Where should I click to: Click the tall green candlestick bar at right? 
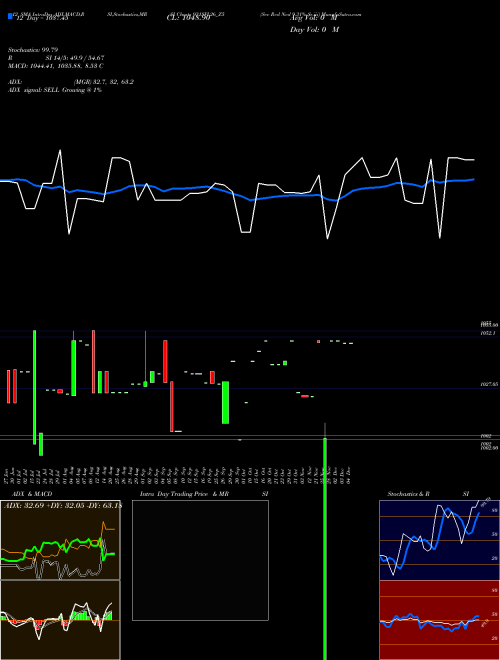[325, 548]
